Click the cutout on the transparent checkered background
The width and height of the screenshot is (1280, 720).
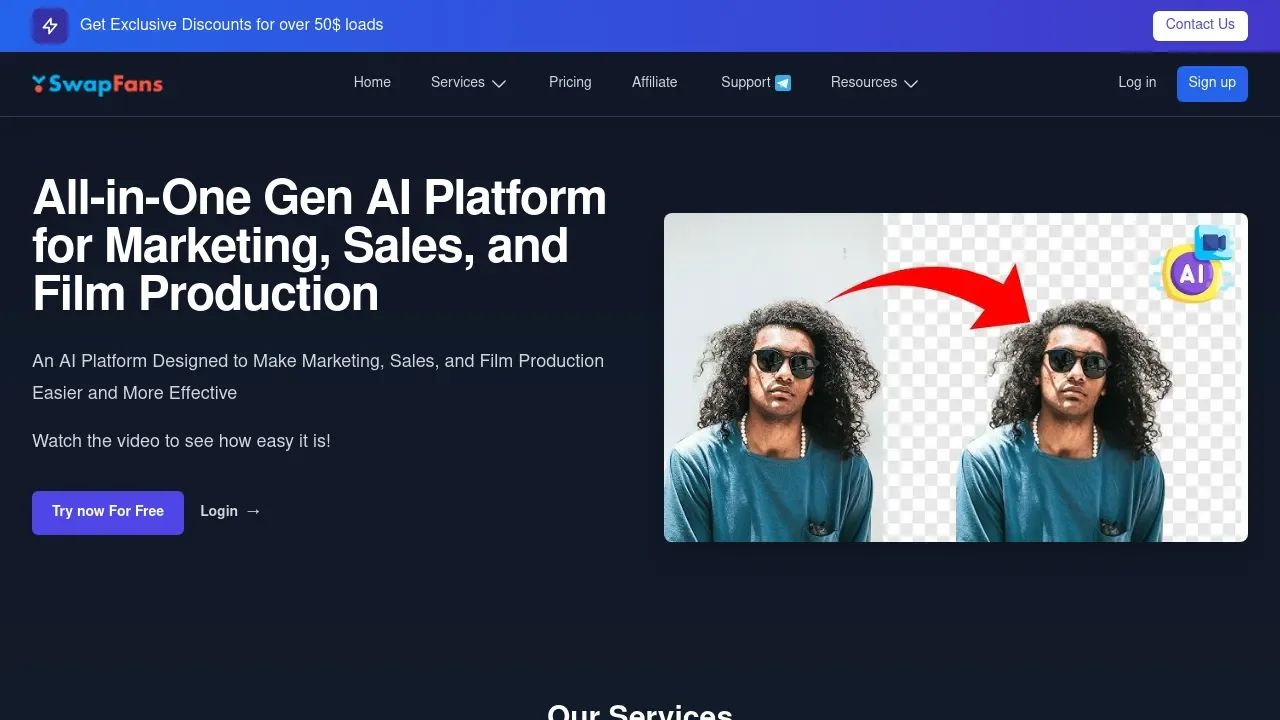pos(1060,420)
